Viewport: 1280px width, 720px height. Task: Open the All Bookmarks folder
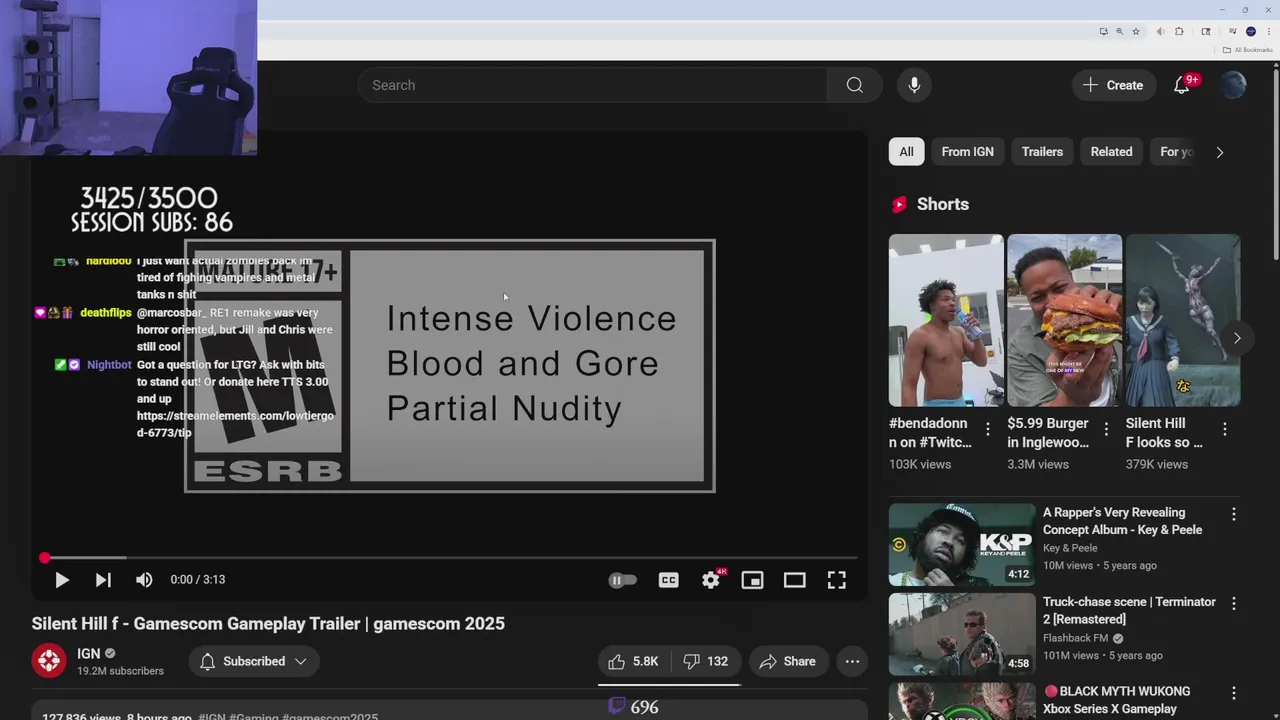(1247, 50)
